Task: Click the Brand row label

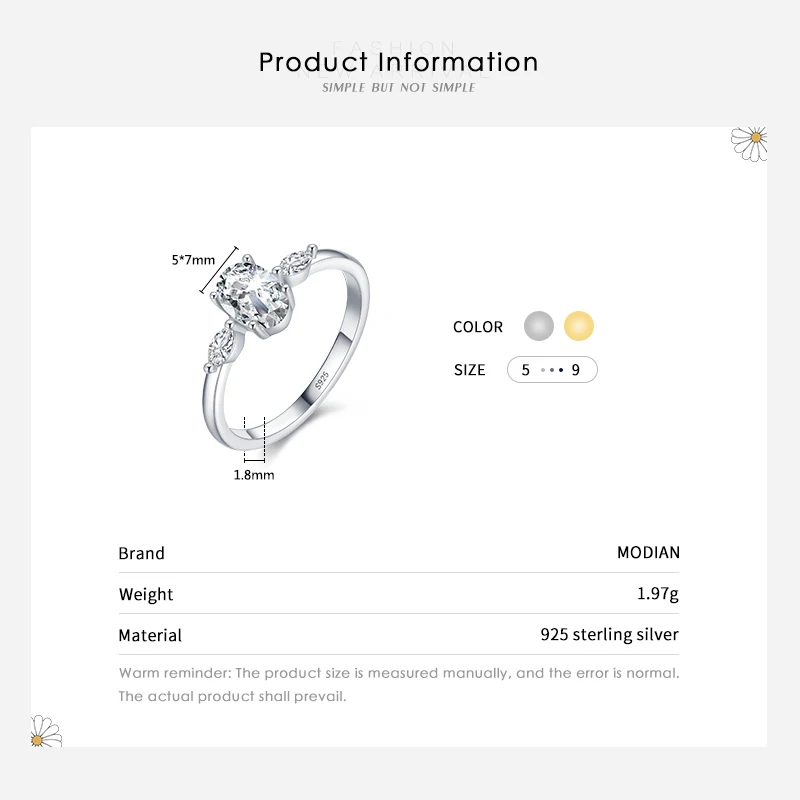Action: pyautogui.click(x=141, y=553)
